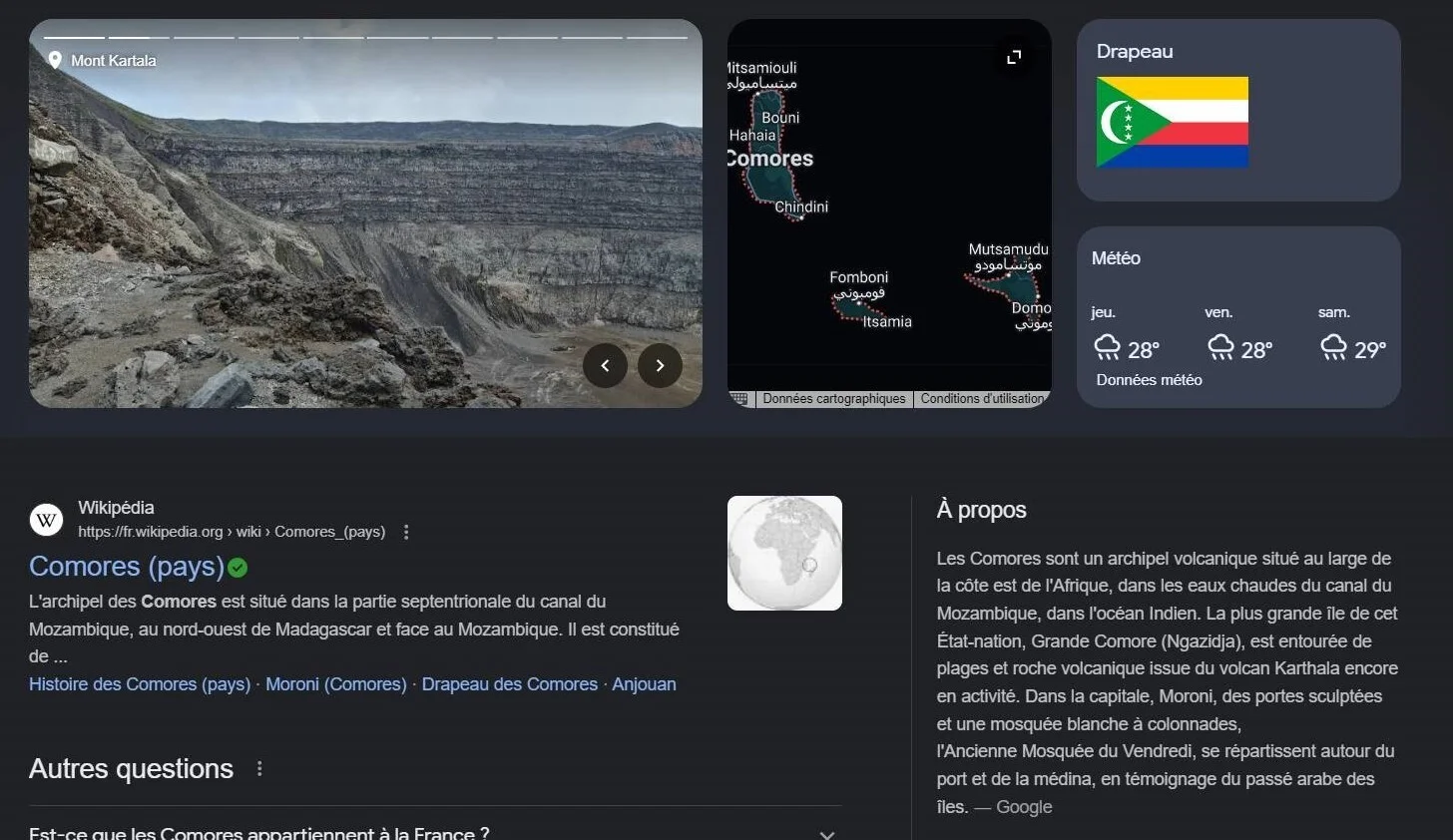Click the Météo card heading

pos(1116,258)
